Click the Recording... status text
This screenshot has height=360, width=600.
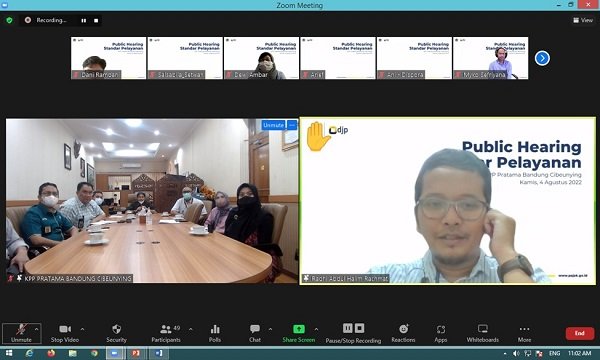[x=51, y=20]
